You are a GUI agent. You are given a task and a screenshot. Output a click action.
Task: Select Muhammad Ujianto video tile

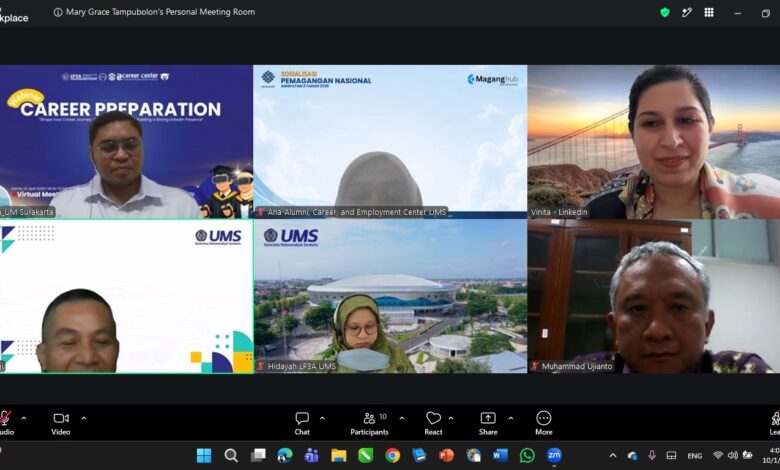[x=654, y=296]
